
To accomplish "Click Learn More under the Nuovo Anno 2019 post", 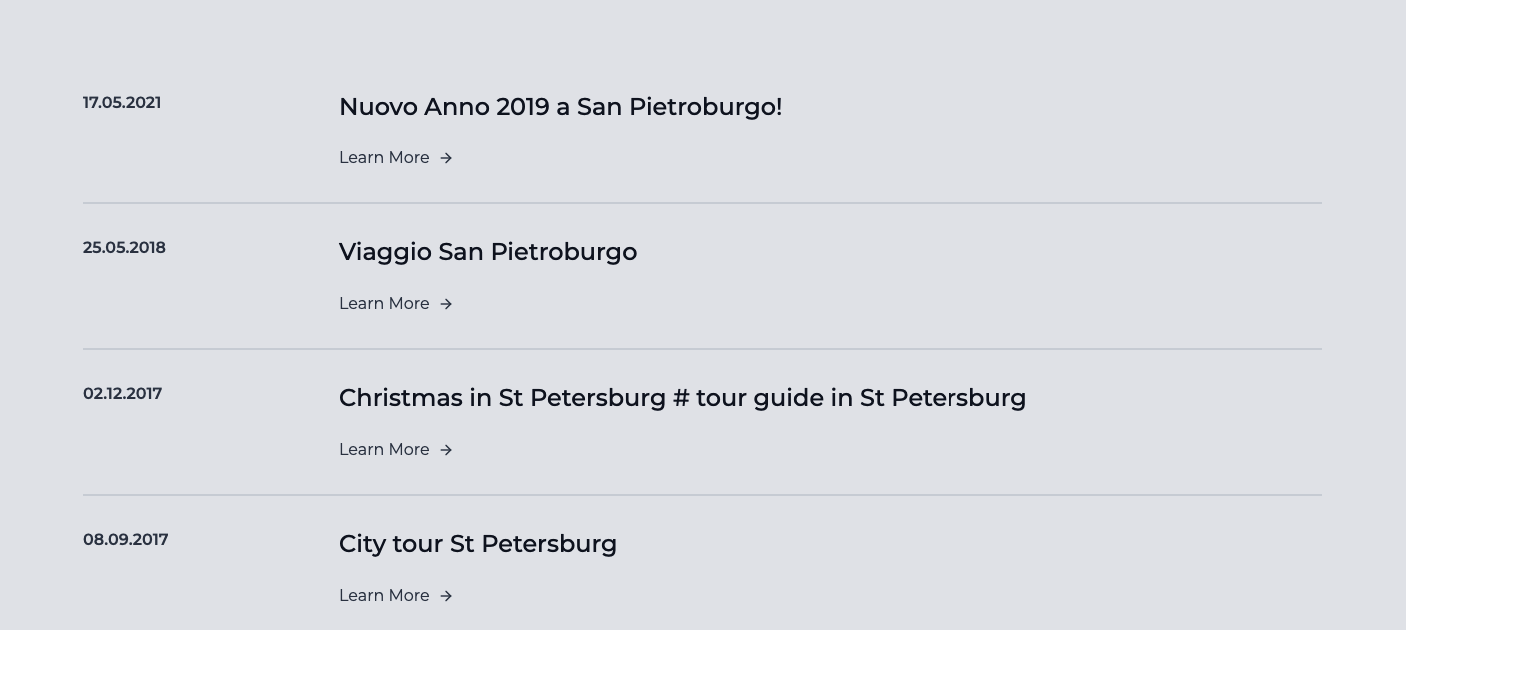I will click(x=384, y=158).
